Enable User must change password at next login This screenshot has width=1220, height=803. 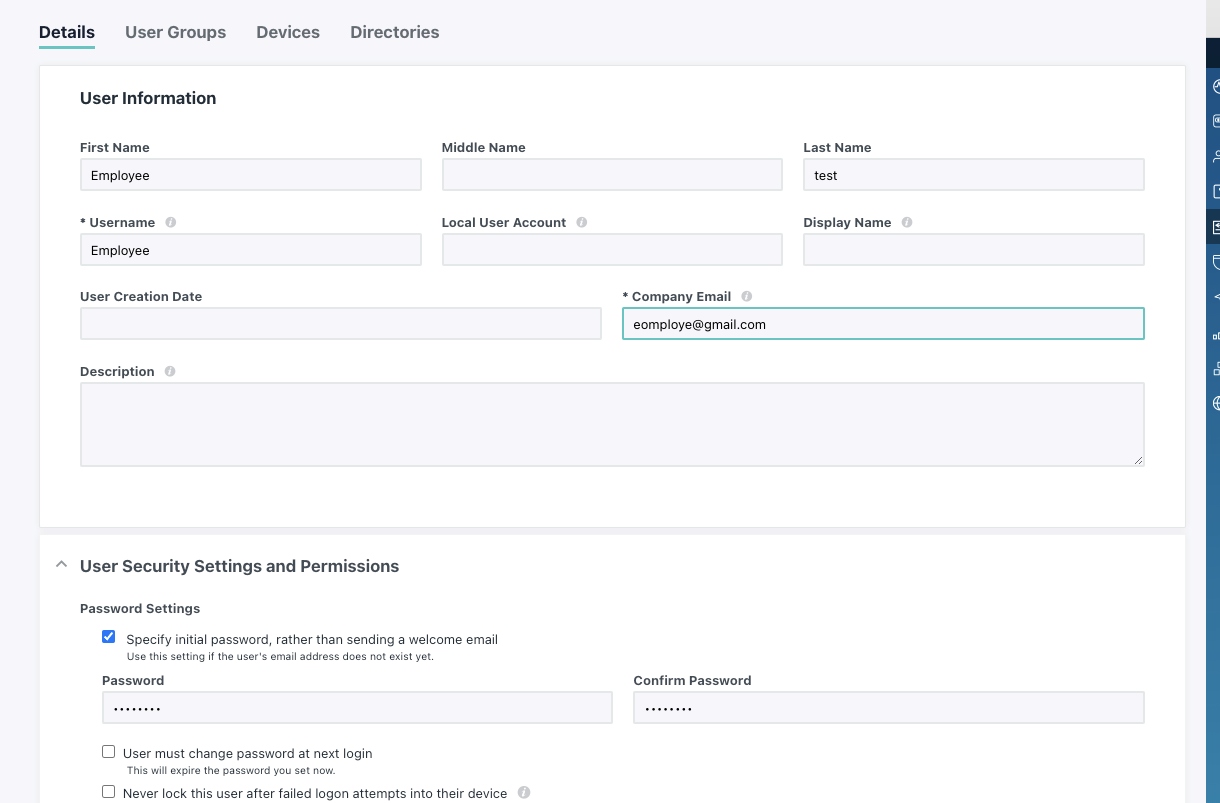(x=109, y=752)
